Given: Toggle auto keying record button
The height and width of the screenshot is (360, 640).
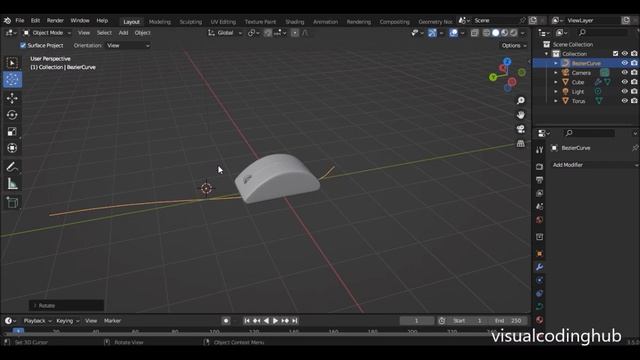Looking at the screenshot, I should tap(226, 321).
